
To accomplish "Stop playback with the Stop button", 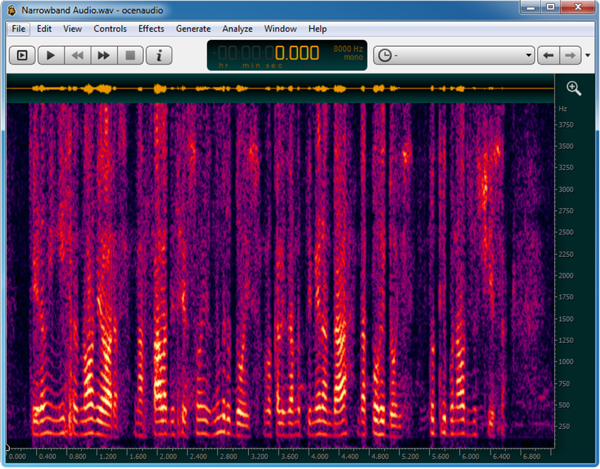I will (x=130, y=55).
